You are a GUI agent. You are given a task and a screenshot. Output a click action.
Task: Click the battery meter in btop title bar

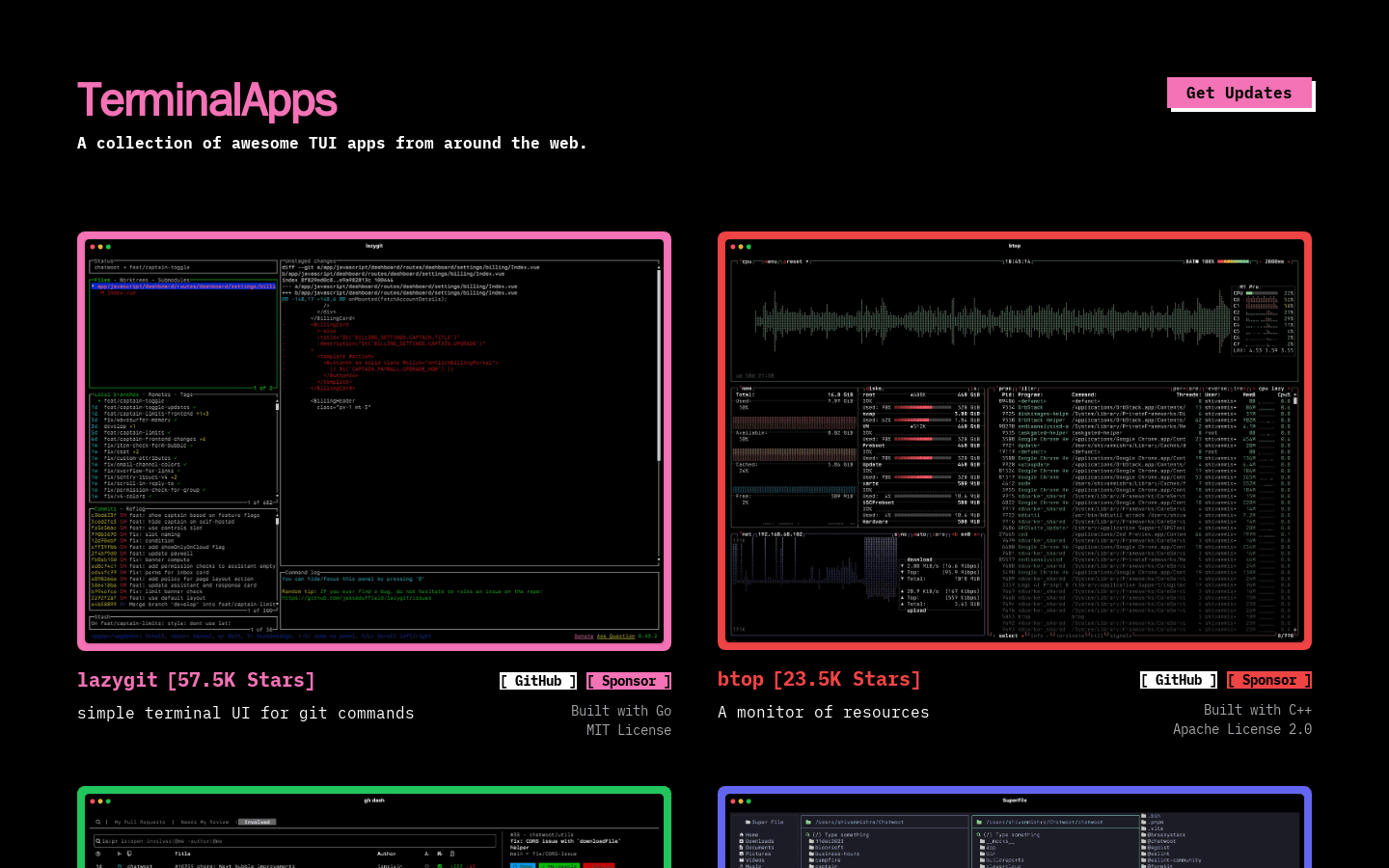[1235, 261]
